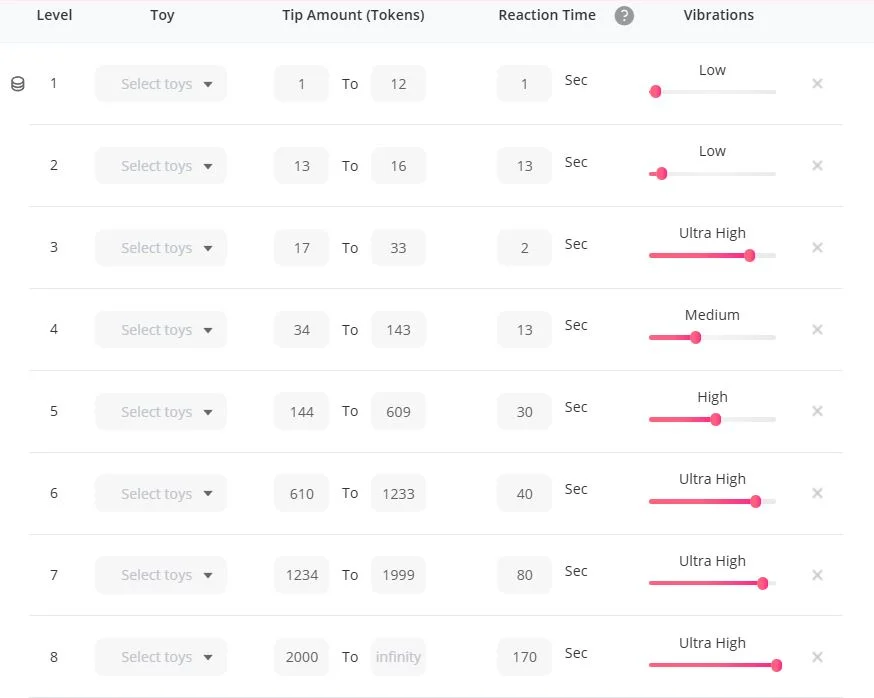The width and height of the screenshot is (874, 698).
Task: Click the coins stack icon beside level 1
Action: point(18,84)
